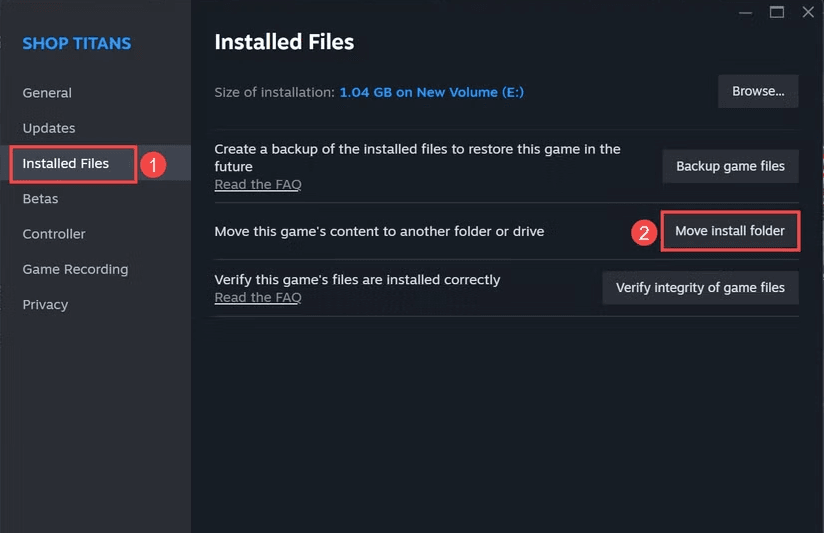This screenshot has width=824, height=533.
Task: Open the Controller settings tab
Action: (x=54, y=234)
